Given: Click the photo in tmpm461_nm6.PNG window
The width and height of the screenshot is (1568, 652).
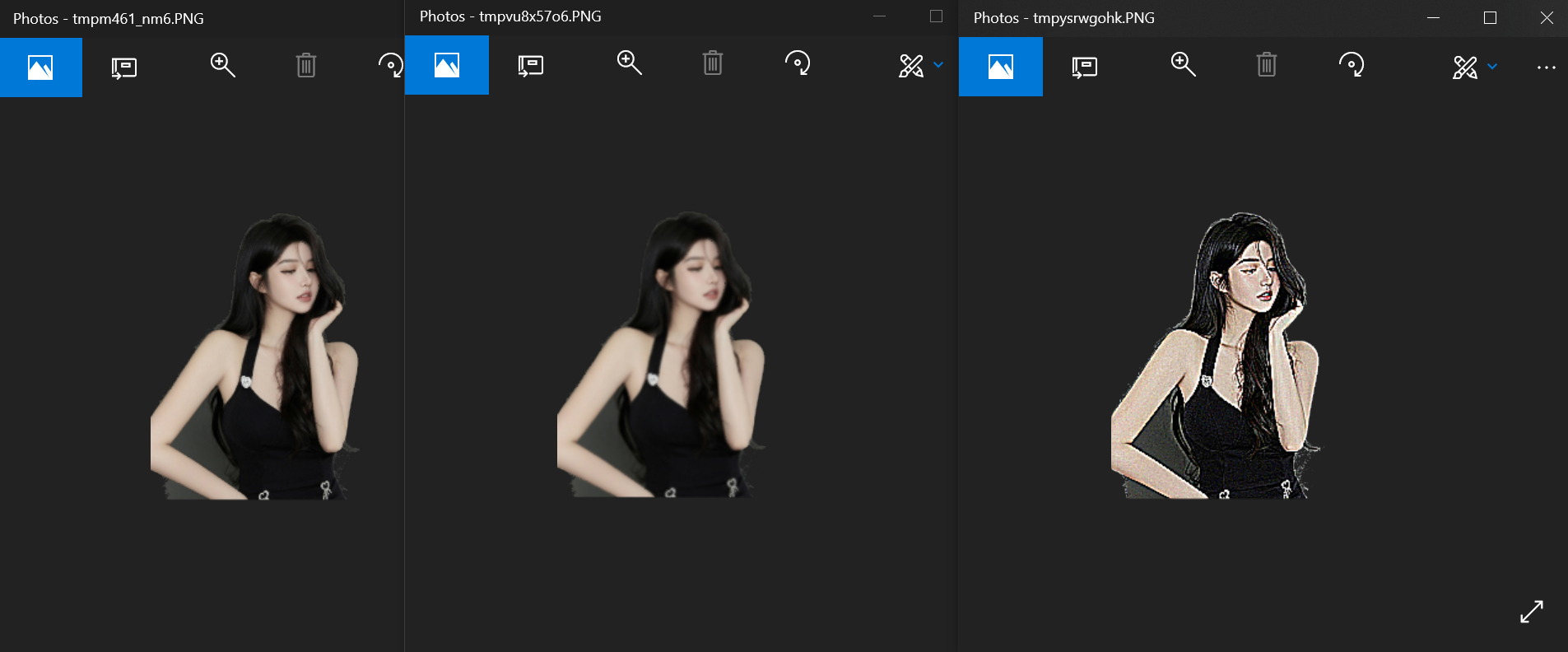Looking at the screenshot, I should pos(255,356).
